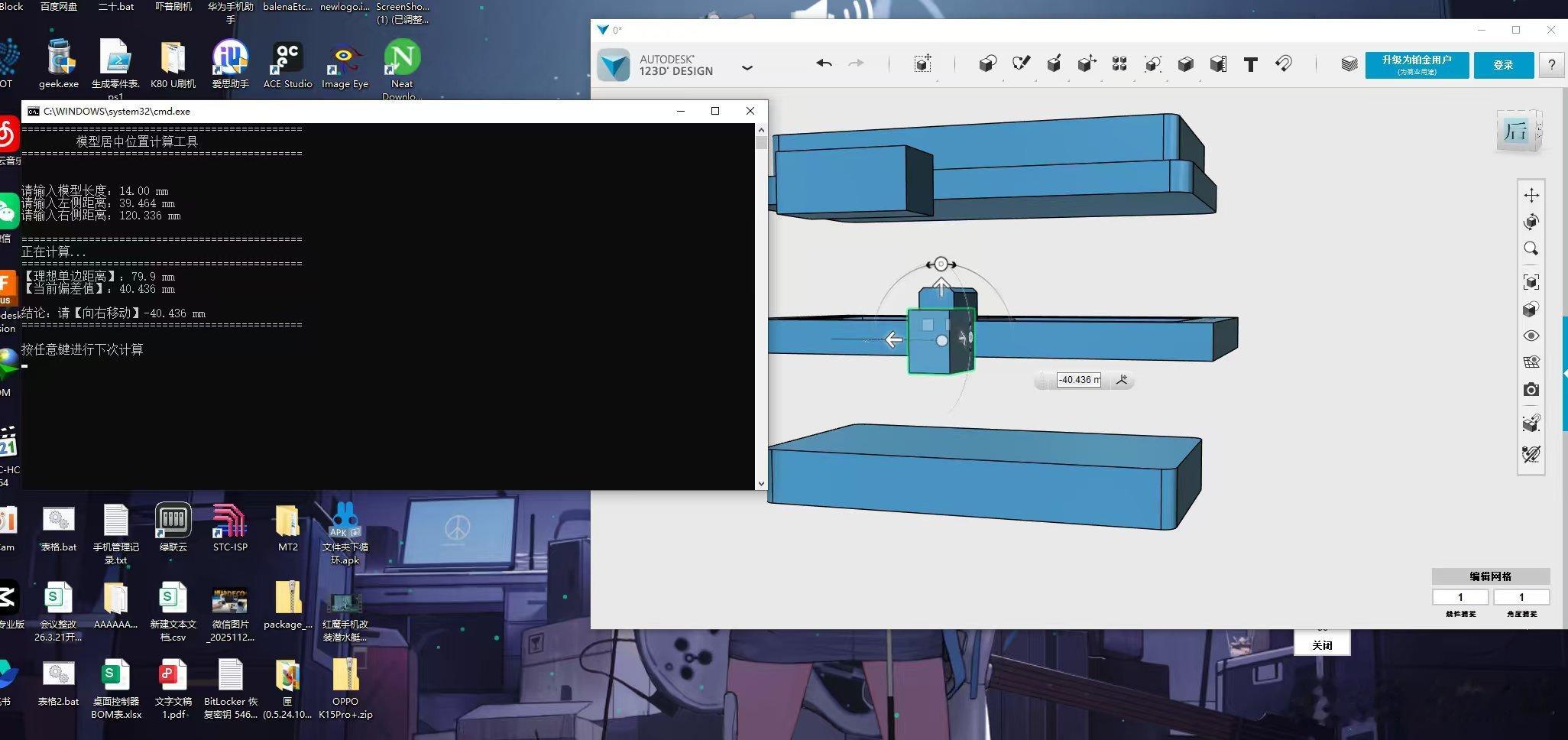Open the Materials layers icon
This screenshot has height=740, width=1568.
(x=1349, y=64)
